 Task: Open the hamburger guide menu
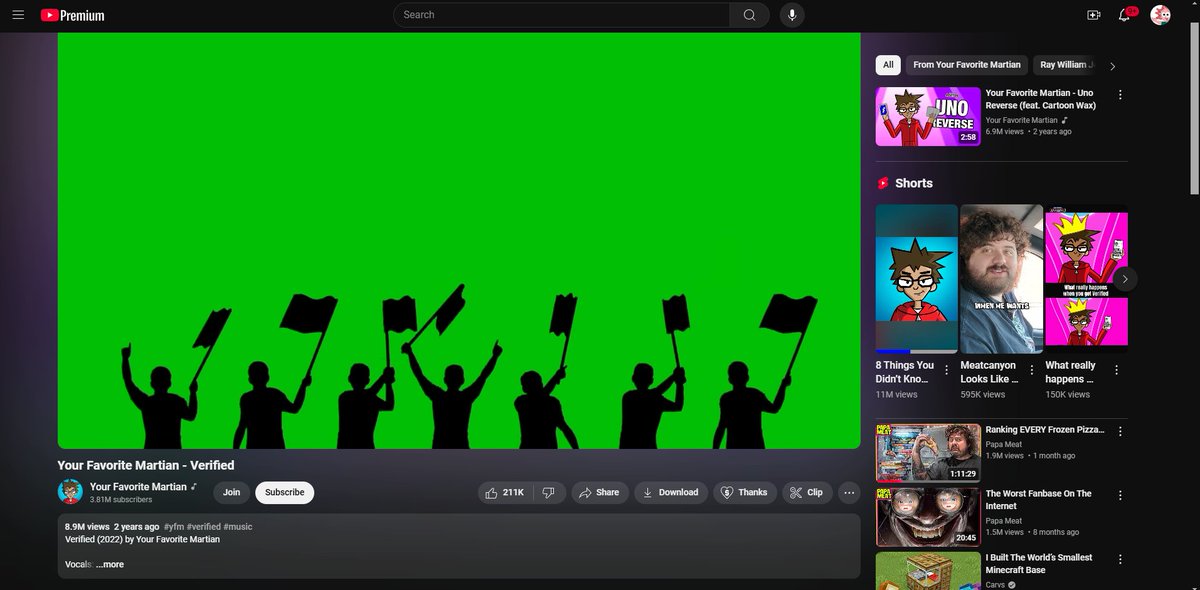18,15
